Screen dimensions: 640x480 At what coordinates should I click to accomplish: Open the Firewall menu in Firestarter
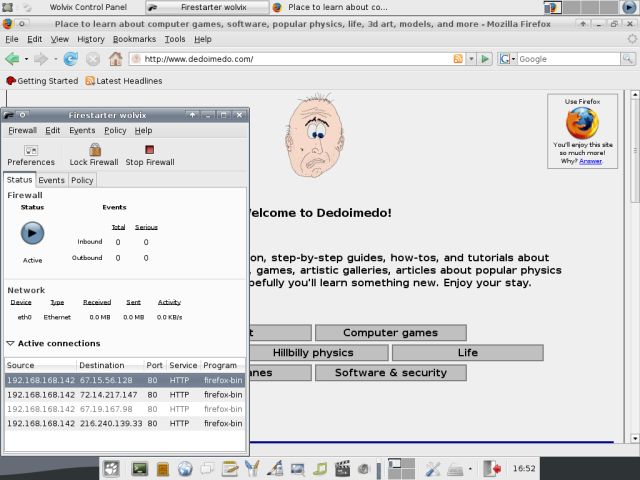tap(22, 130)
